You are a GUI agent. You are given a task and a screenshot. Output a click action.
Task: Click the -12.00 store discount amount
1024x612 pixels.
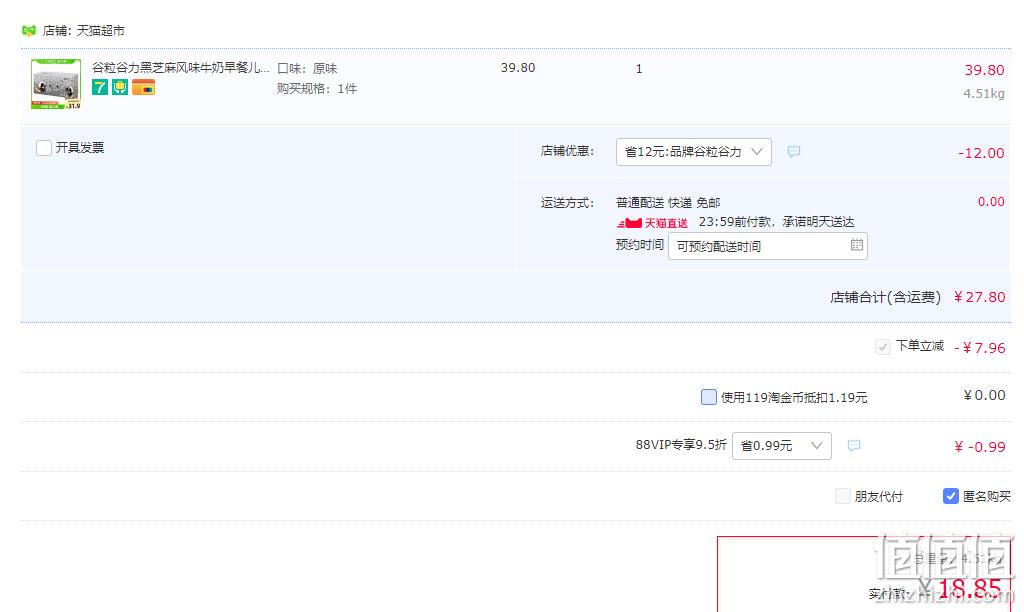pyautogui.click(x=982, y=153)
